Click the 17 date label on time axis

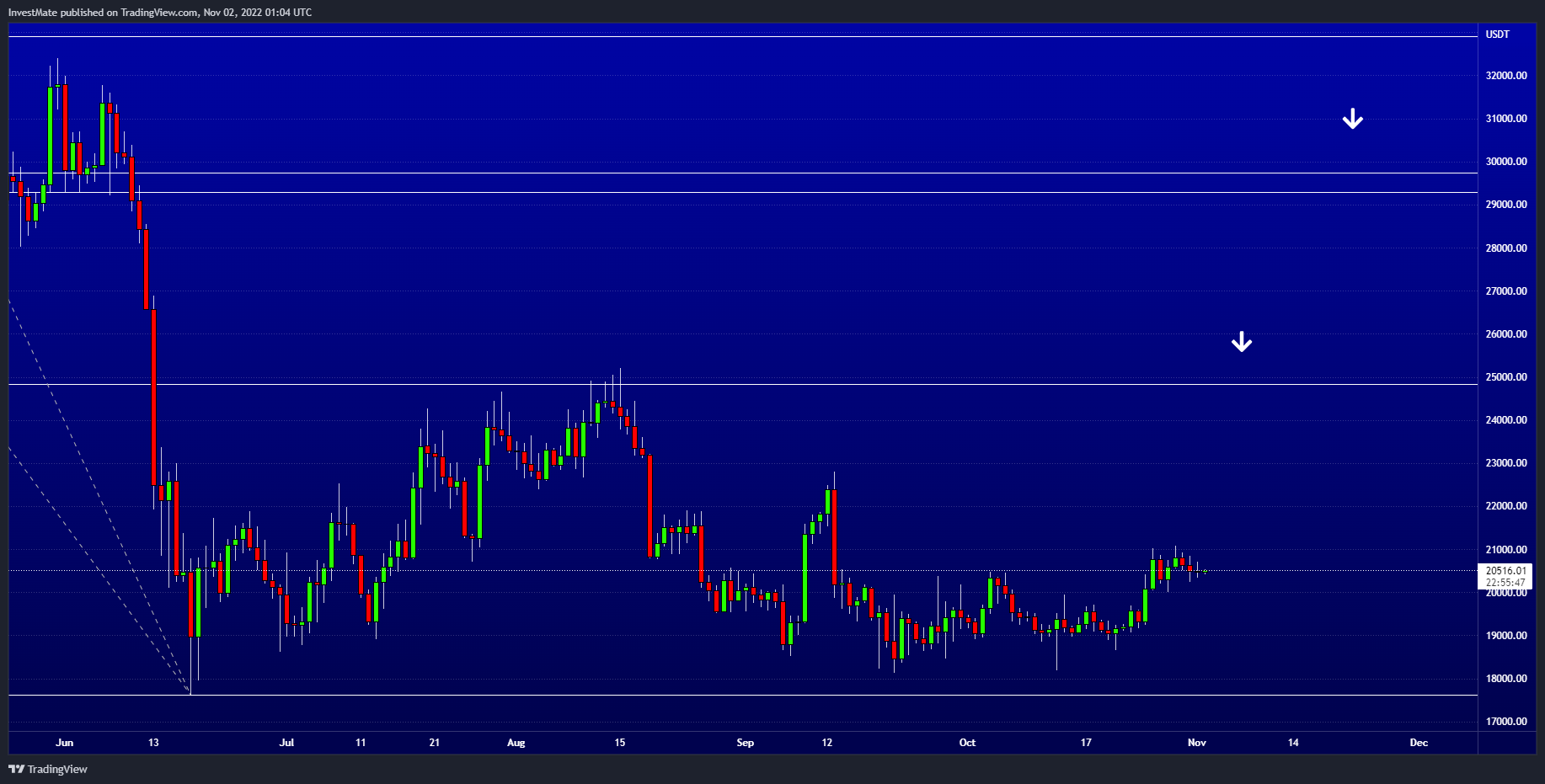pos(1086,743)
